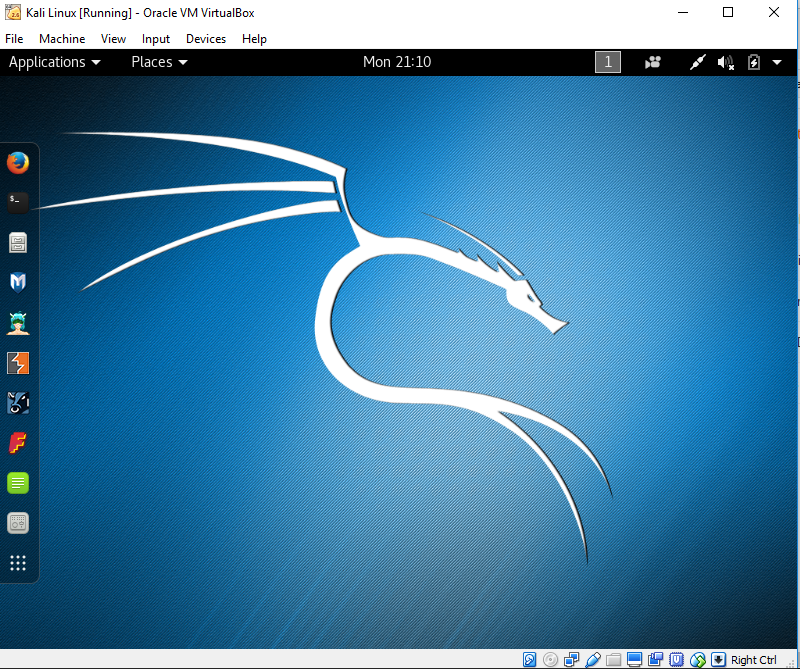
Task: Open the View menu
Action: [113, 39]
